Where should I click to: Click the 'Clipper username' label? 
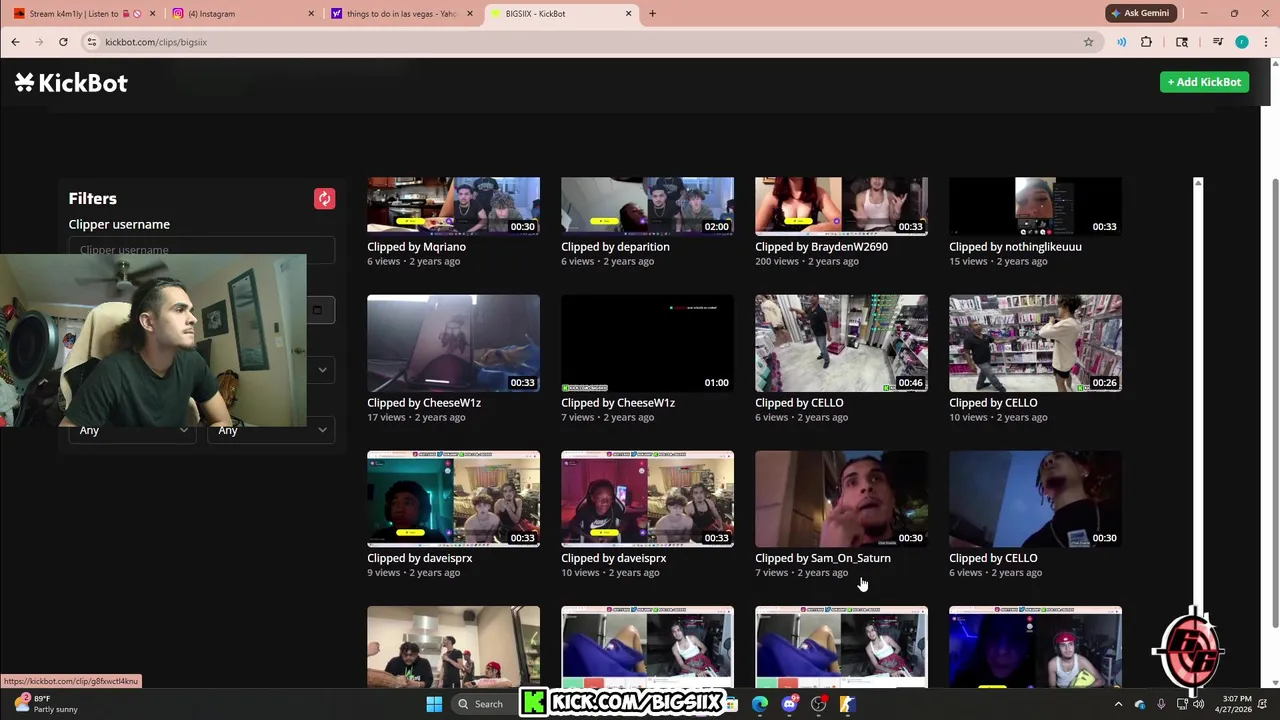(x=119, y=224)
